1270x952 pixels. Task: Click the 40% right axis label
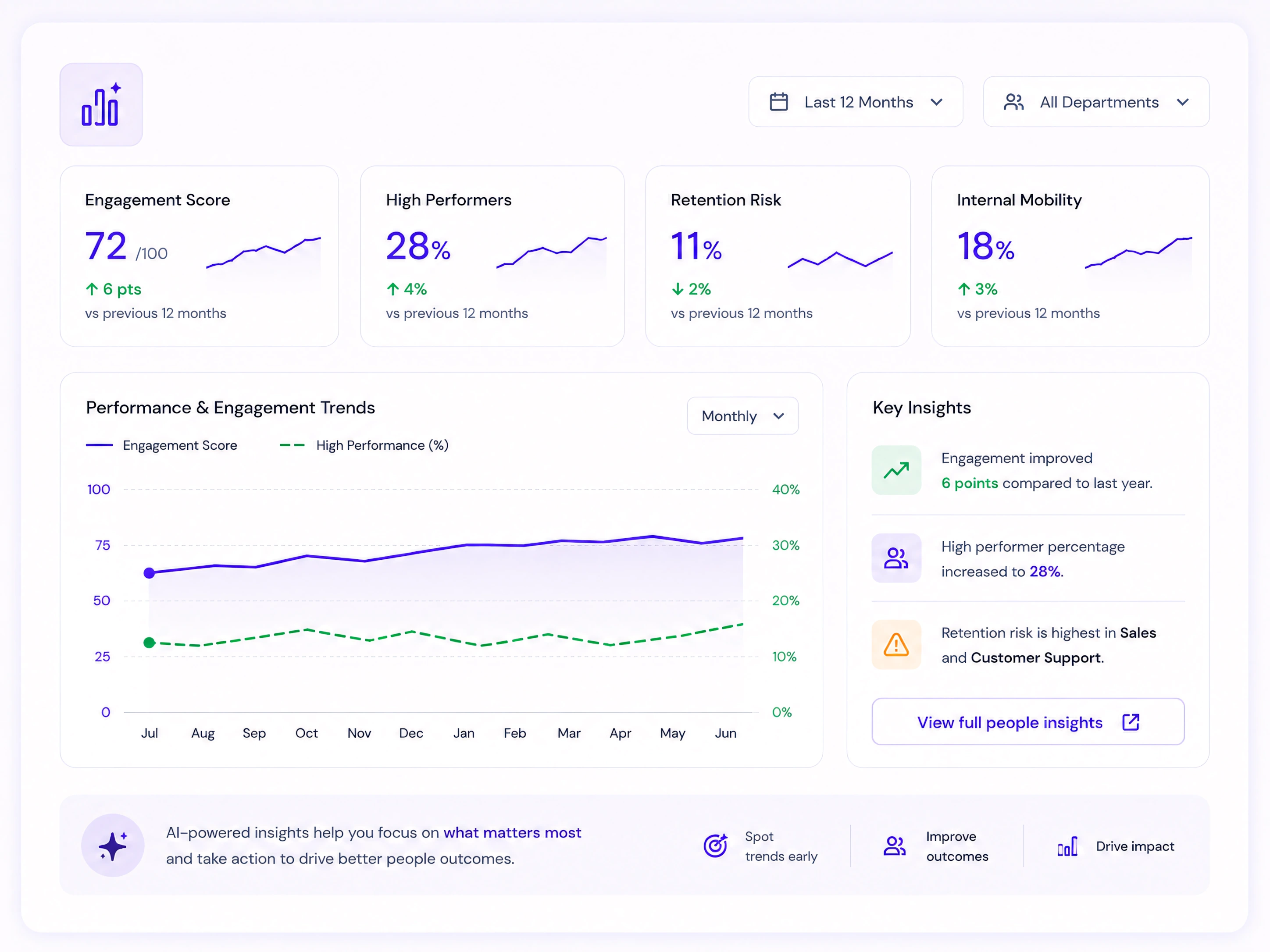click(785, 490)
